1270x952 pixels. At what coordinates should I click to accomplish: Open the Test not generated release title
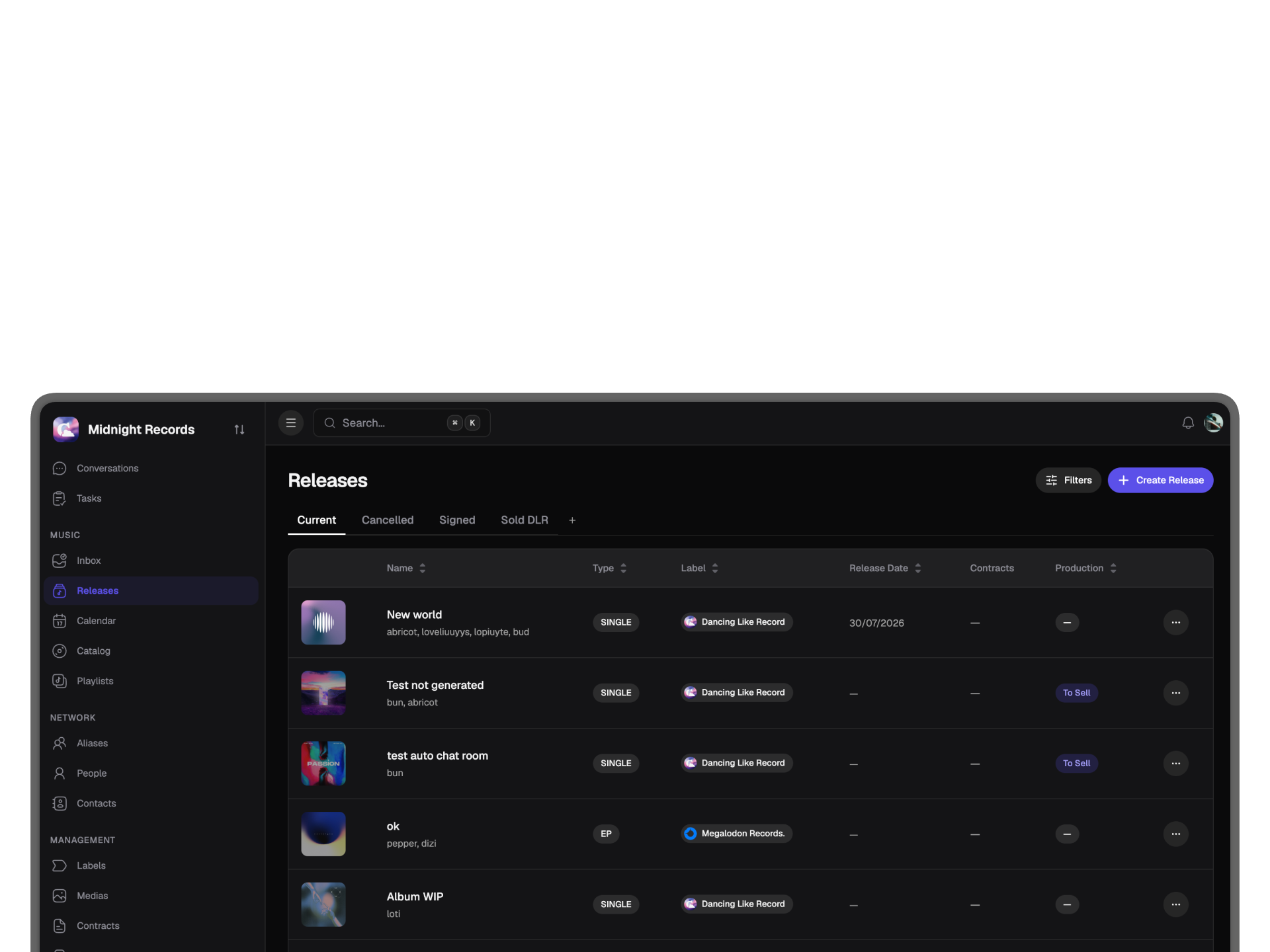pos(435,685)
